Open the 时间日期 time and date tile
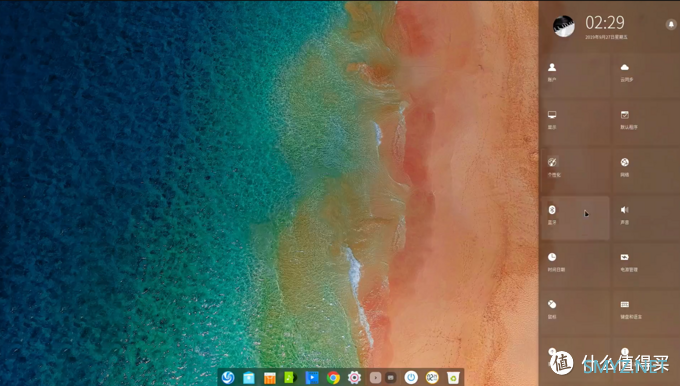Screen dimensions: 680x386 pos(575,265)
